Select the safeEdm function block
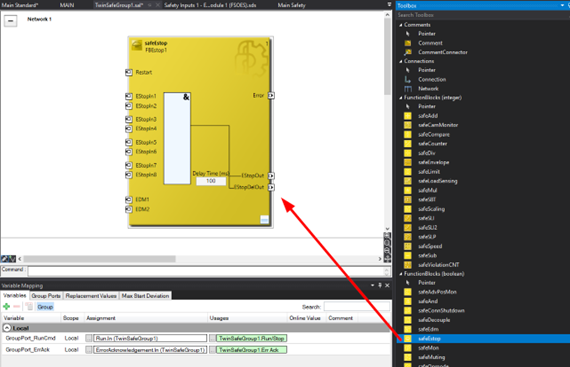 428,329
